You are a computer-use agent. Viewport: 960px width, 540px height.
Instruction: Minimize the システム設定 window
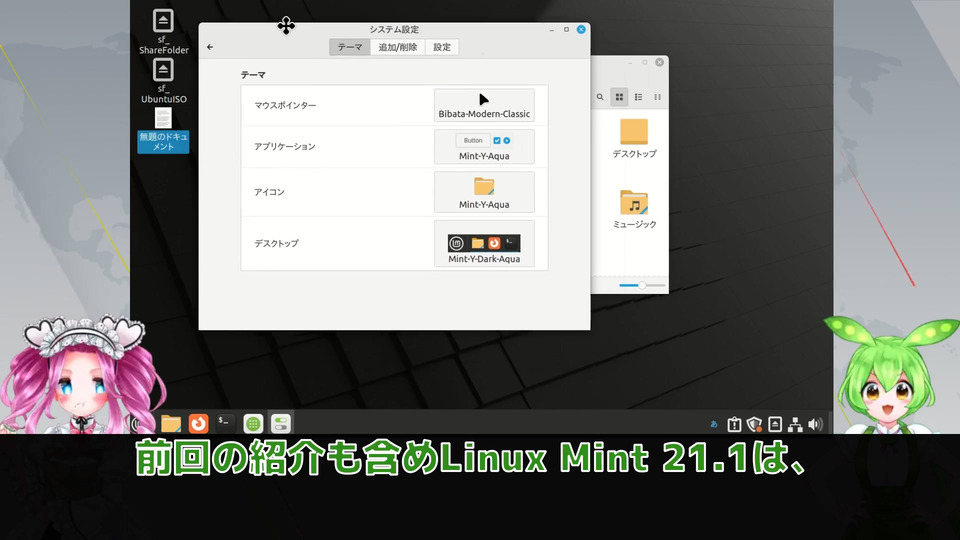coord(552,29)
